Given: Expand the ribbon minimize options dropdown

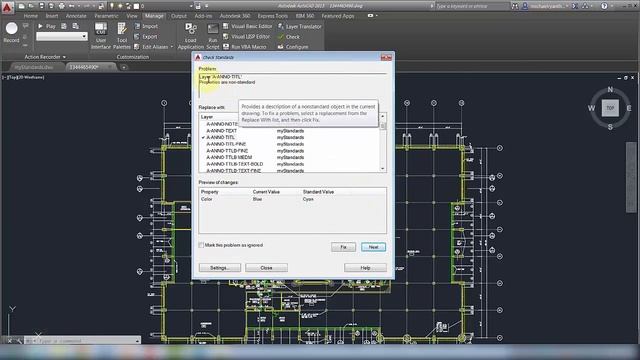Looking at the screenshot, I should 376,16.
